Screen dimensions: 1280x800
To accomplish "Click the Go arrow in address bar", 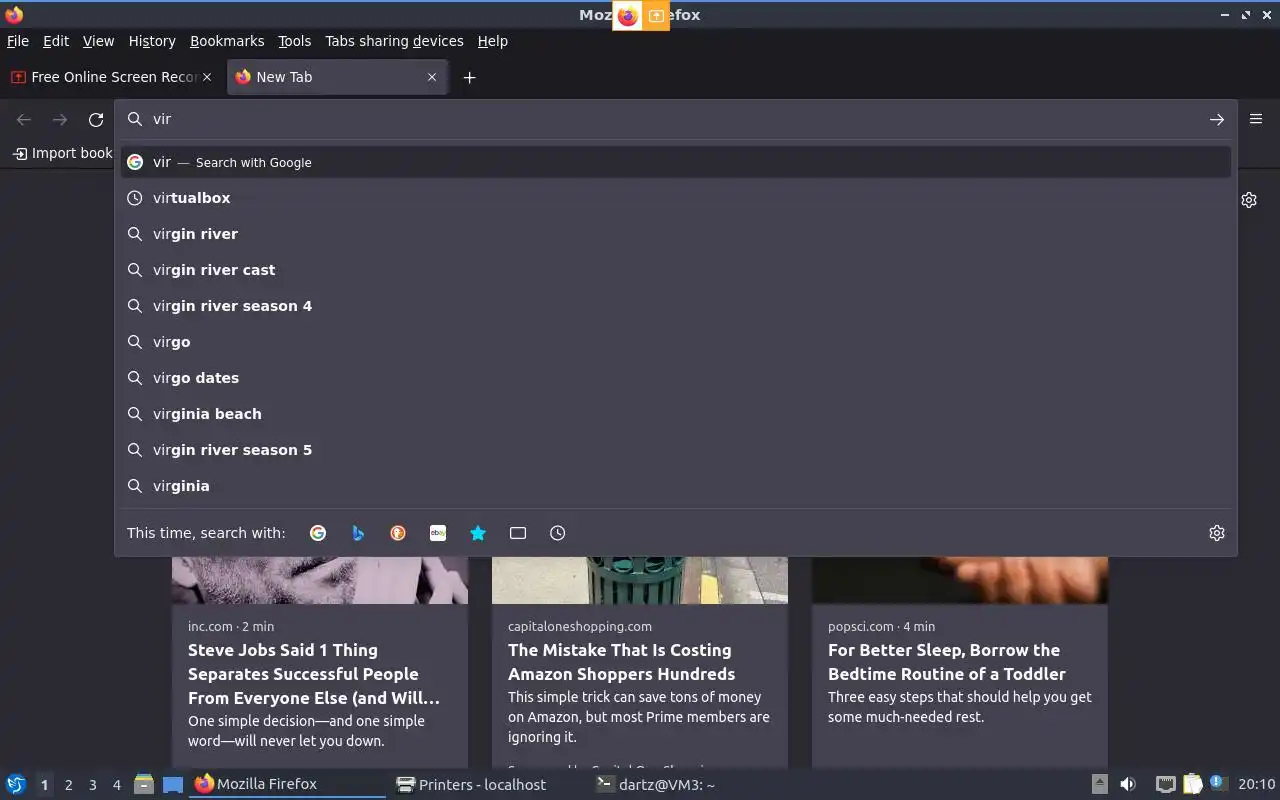I will [1217, 119].
